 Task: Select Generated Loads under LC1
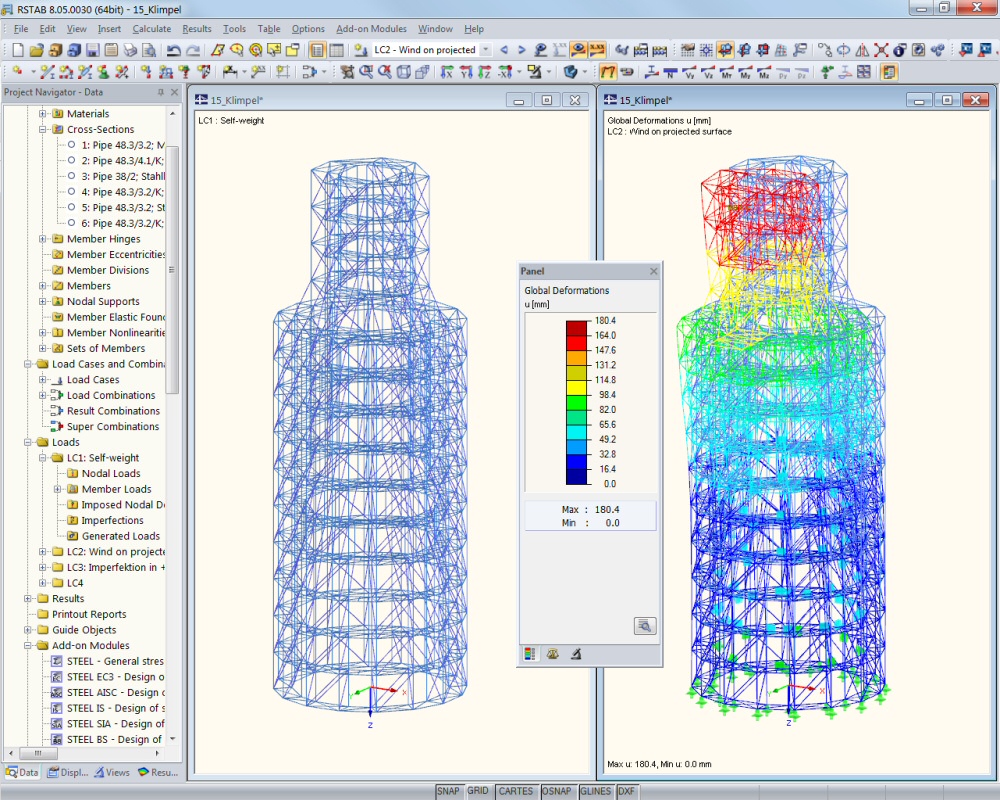[114, 536]
